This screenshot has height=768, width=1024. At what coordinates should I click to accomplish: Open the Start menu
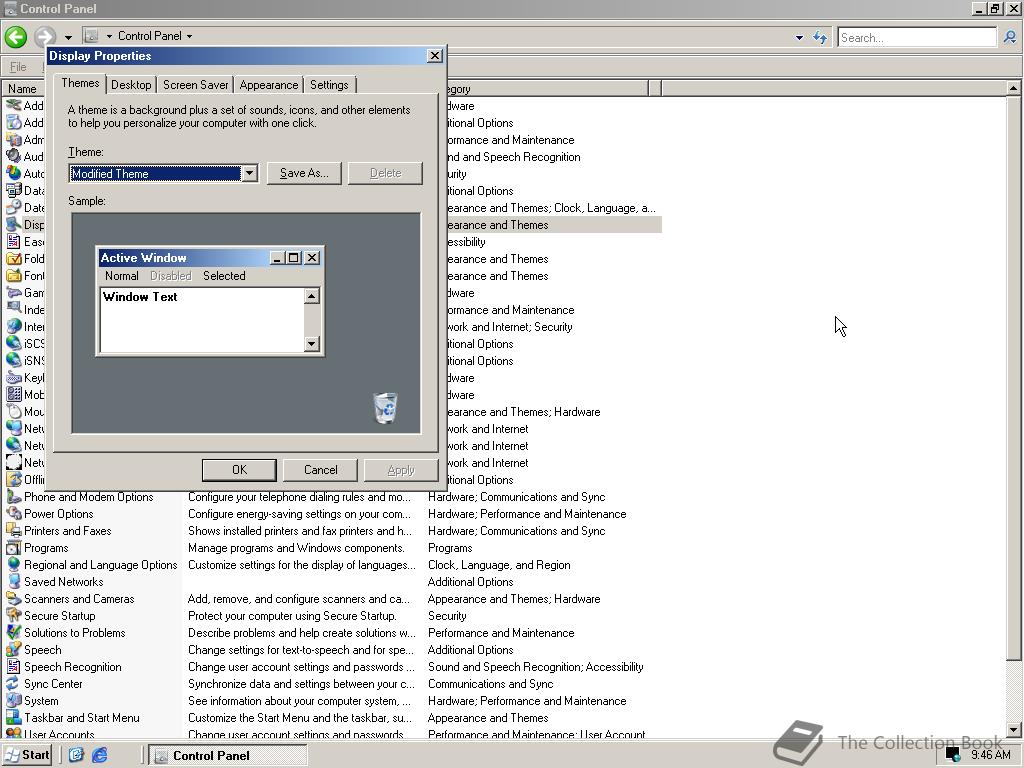click(x=27, y=755)
